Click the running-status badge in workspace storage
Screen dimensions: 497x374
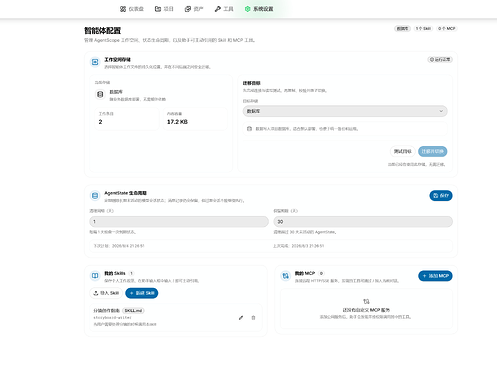point(440,60)
